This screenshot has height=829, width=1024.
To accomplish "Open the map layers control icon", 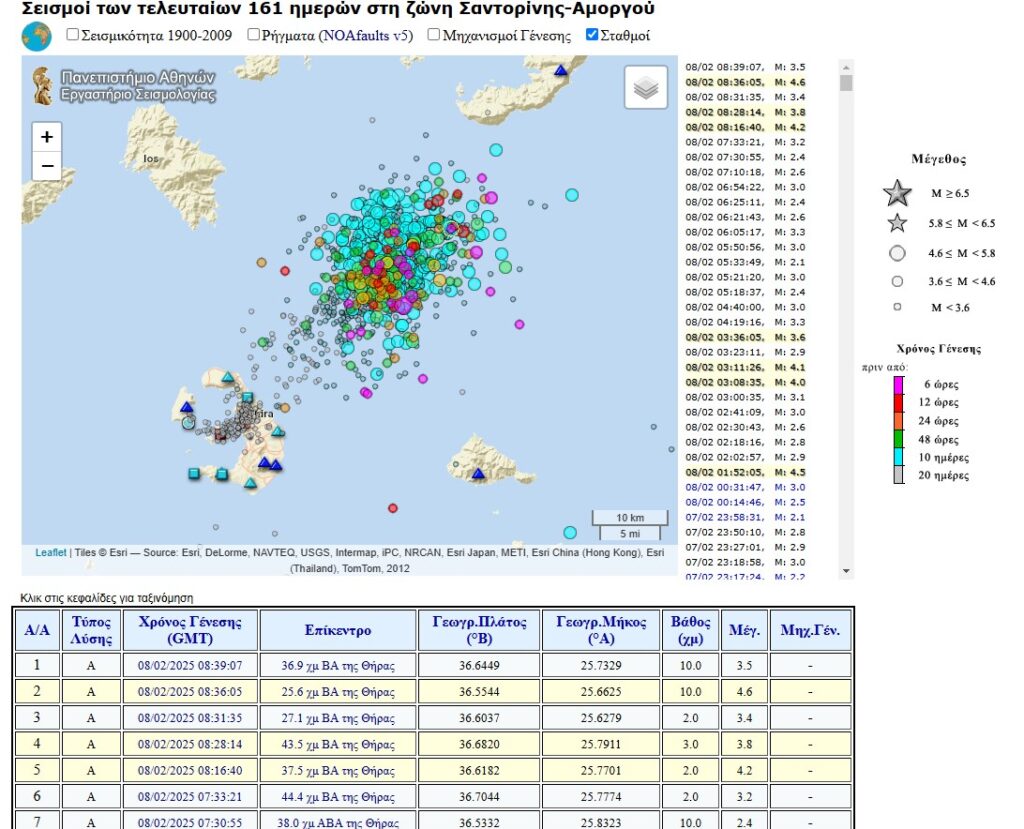I will 646,88.
